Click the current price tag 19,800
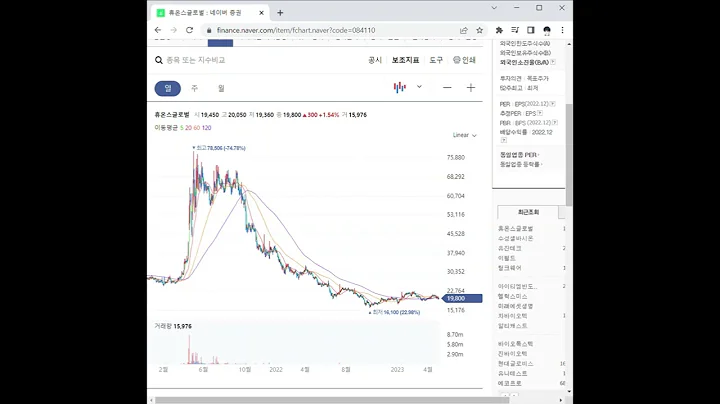Viewport: 720px width, 404px height. point(463,298)
